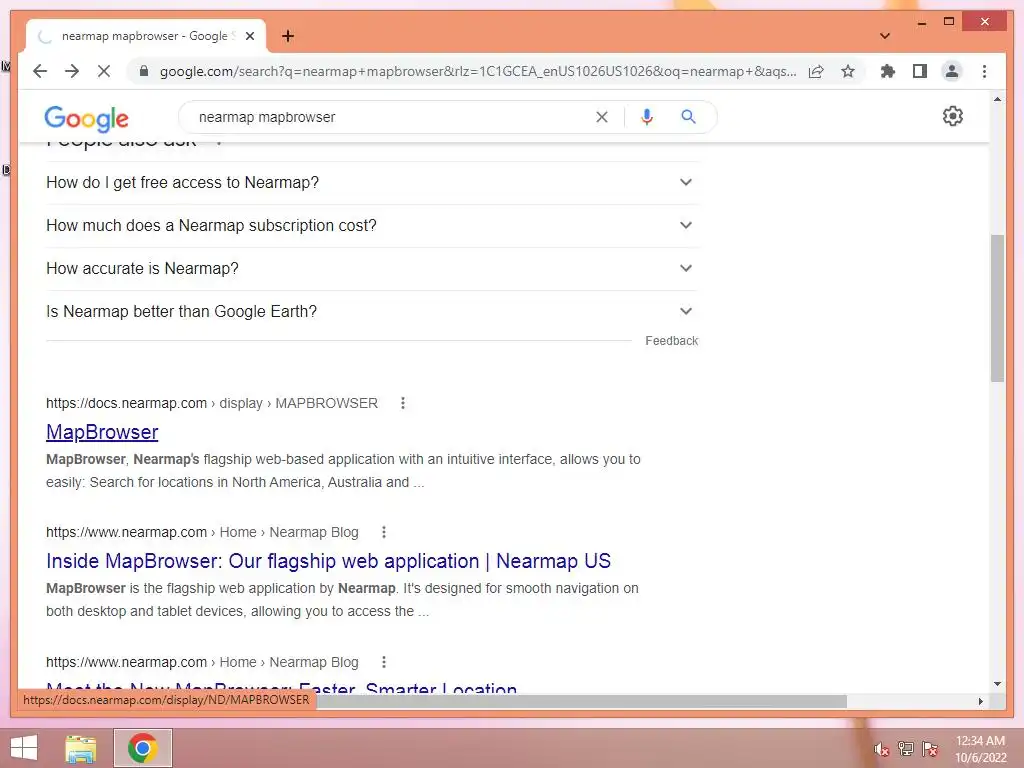Image resolution: width=1024 pixels, height=768 pixels.
Task: Click the network tray icon
Action: (906, 748)
